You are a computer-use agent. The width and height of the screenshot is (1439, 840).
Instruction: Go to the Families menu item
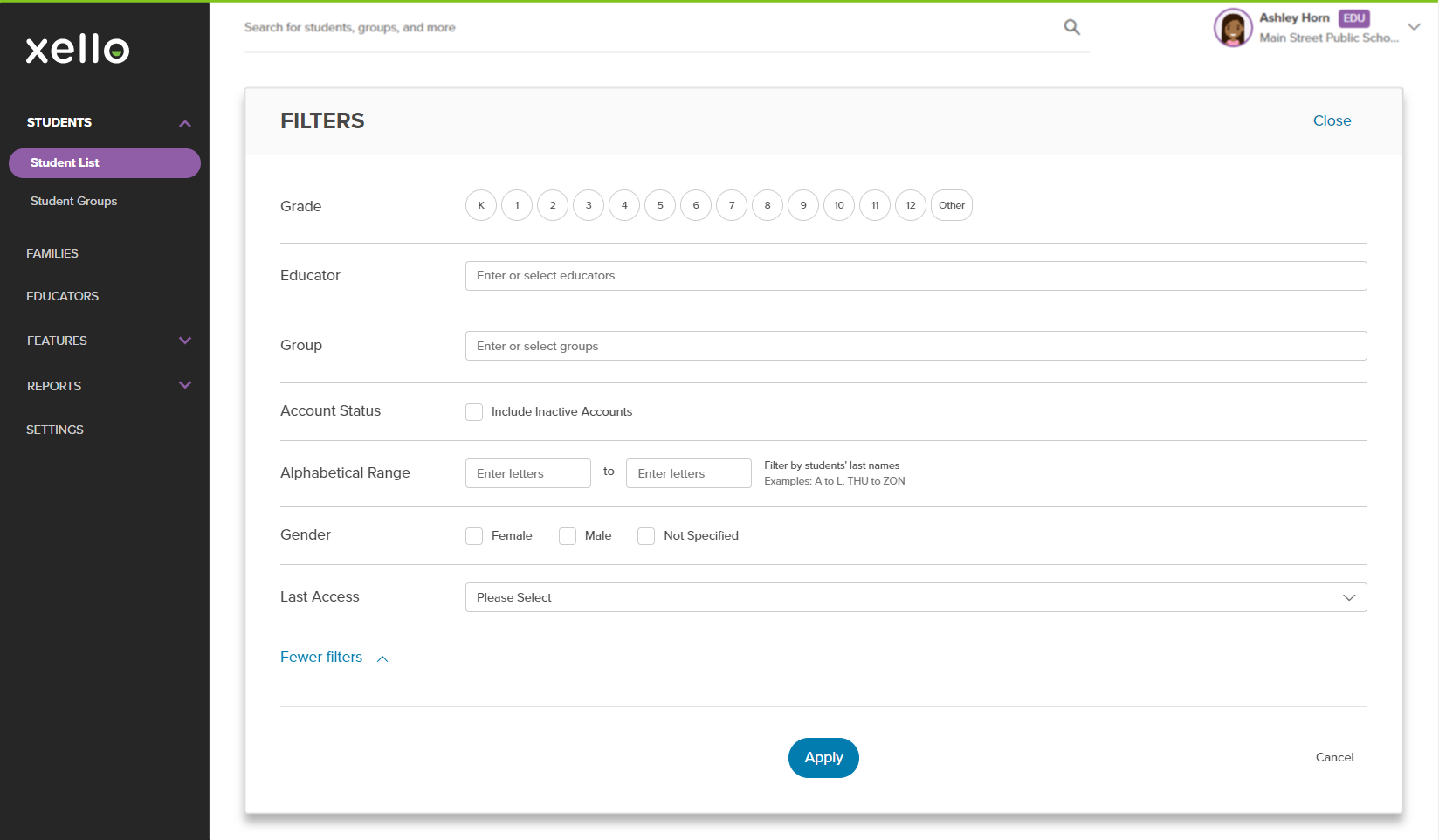52,253
